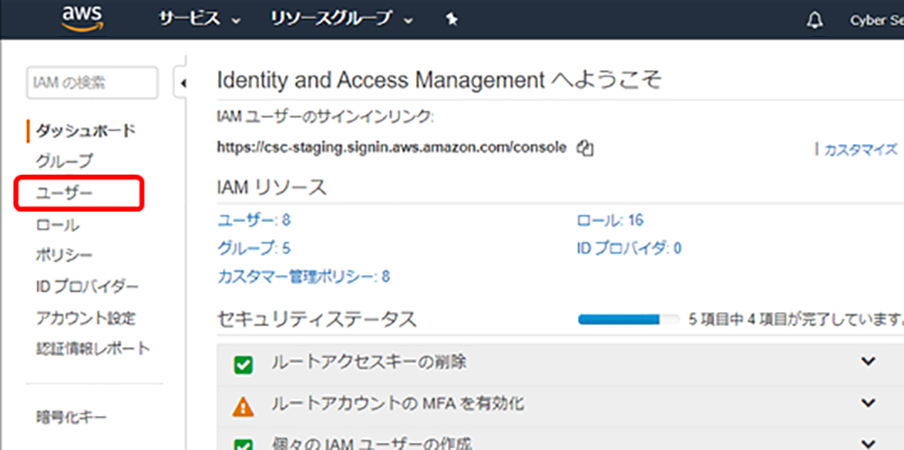Open the サービス dropdown menu
Viewport: 904px width, 450px height.
click(x=200, y=19)
